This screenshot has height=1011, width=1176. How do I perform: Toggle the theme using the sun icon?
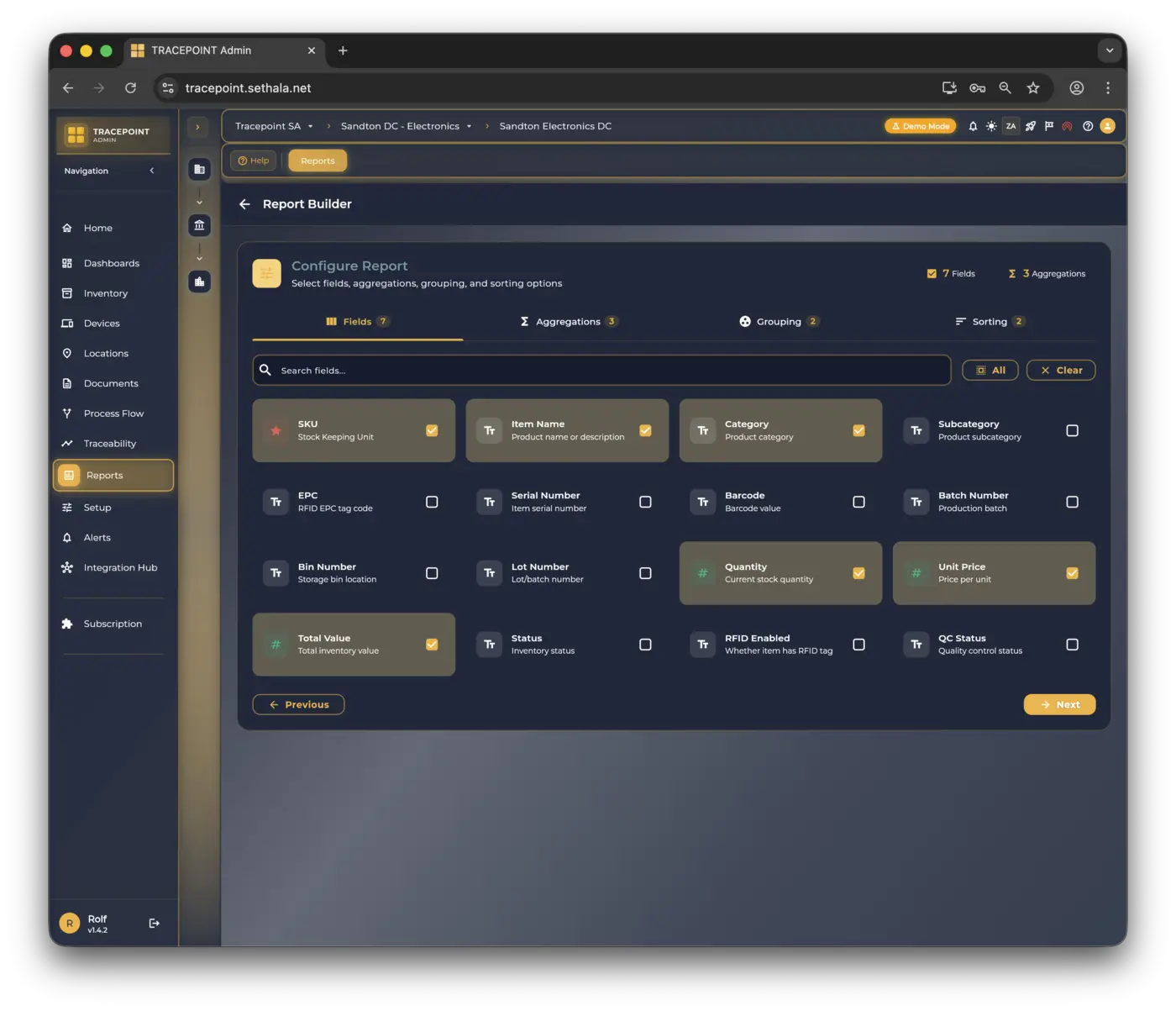coord(991,126)
